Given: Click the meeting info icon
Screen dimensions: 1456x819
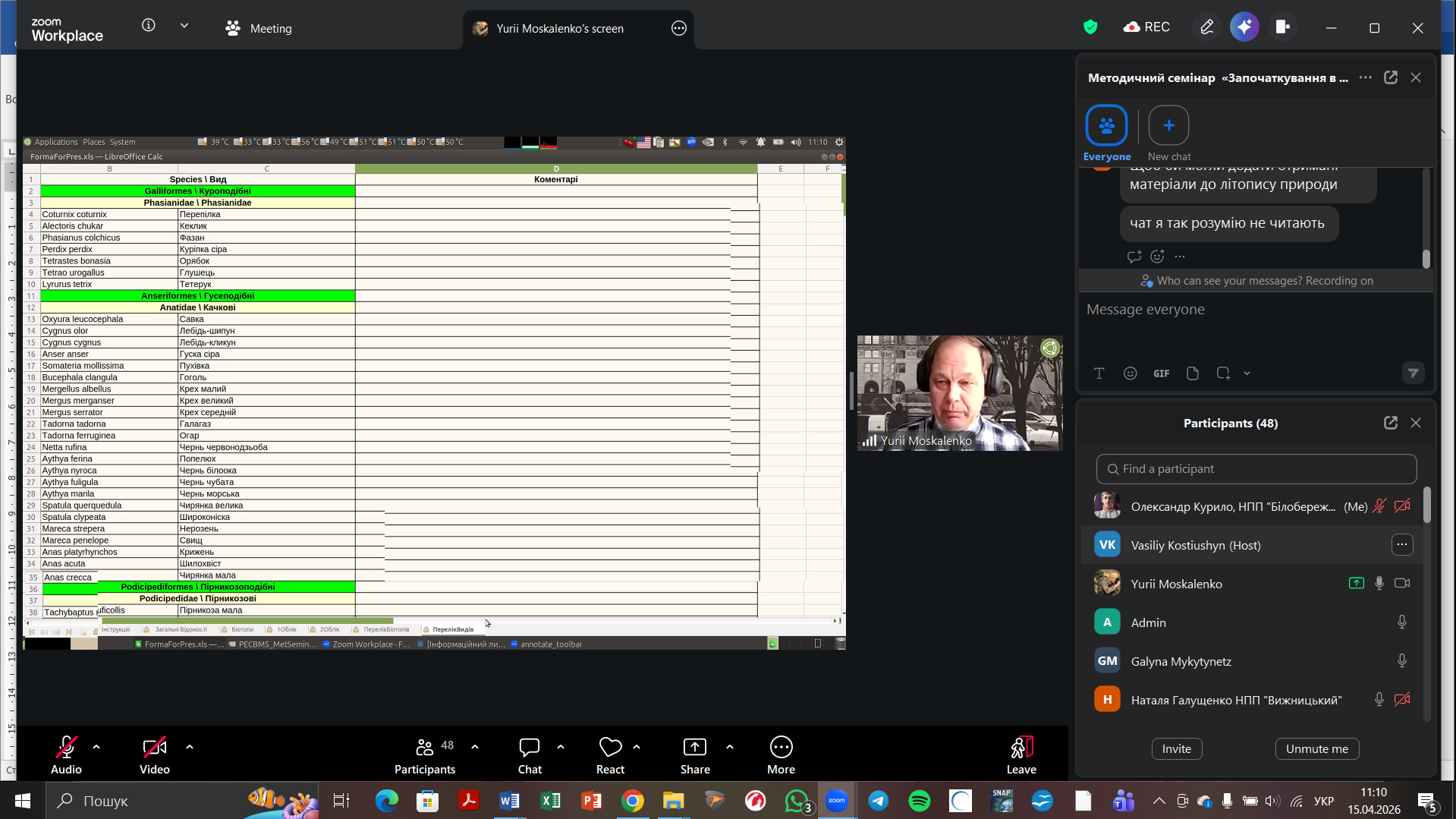Looking at the screenshot, I should click(x=149, y=26).
